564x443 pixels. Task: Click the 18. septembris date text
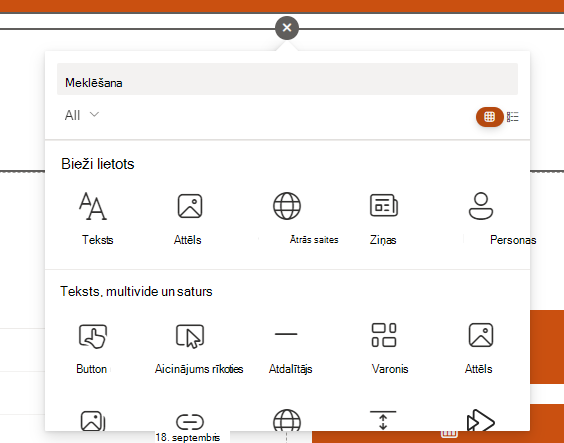(187, 437)
